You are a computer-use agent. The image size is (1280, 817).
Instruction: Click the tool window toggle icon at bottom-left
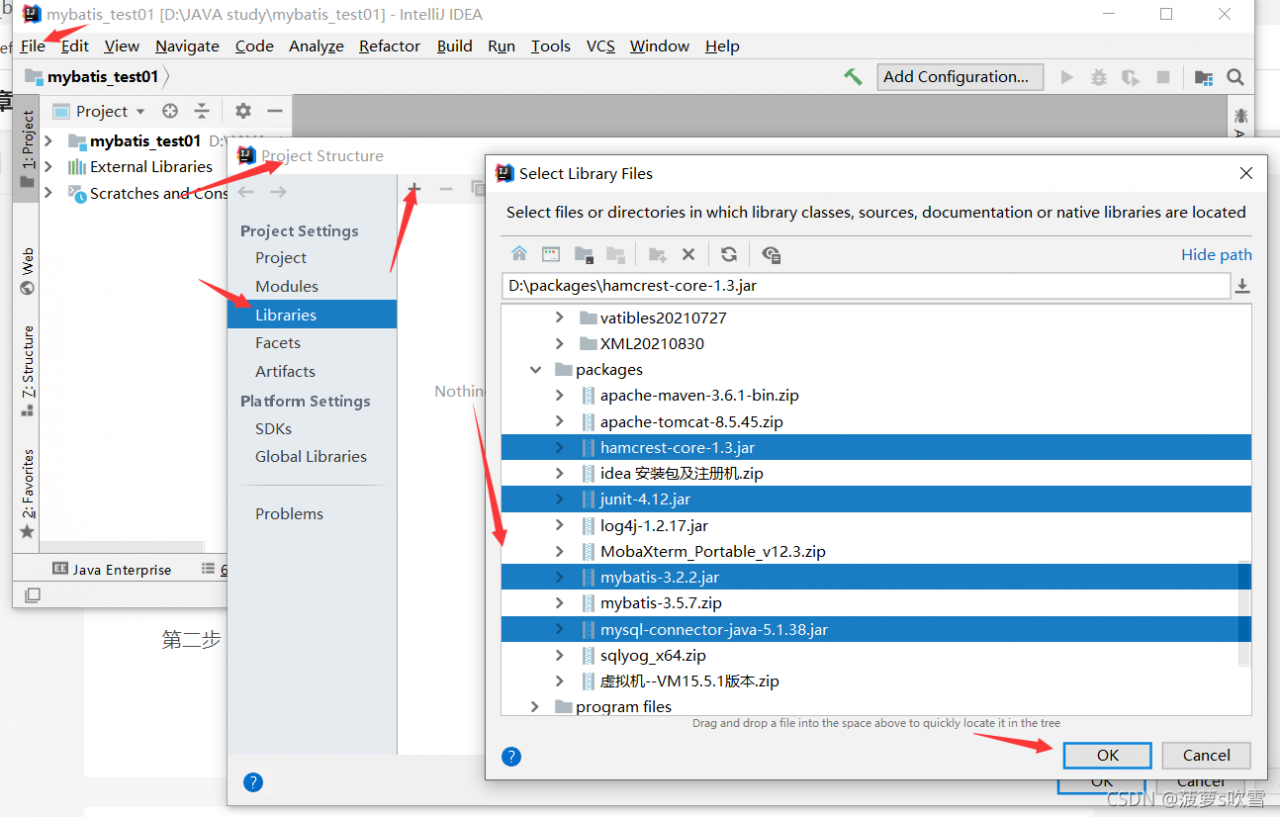[x=32, y=595]
